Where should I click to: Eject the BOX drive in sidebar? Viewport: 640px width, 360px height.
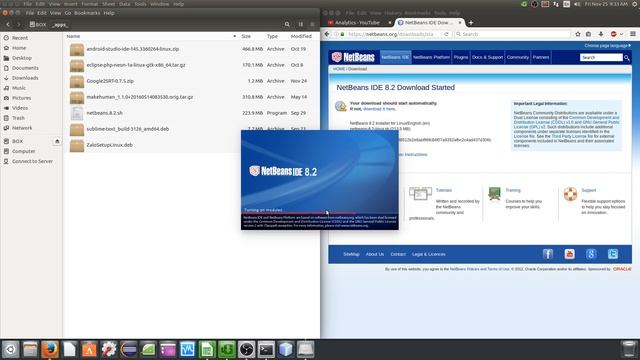57,141
